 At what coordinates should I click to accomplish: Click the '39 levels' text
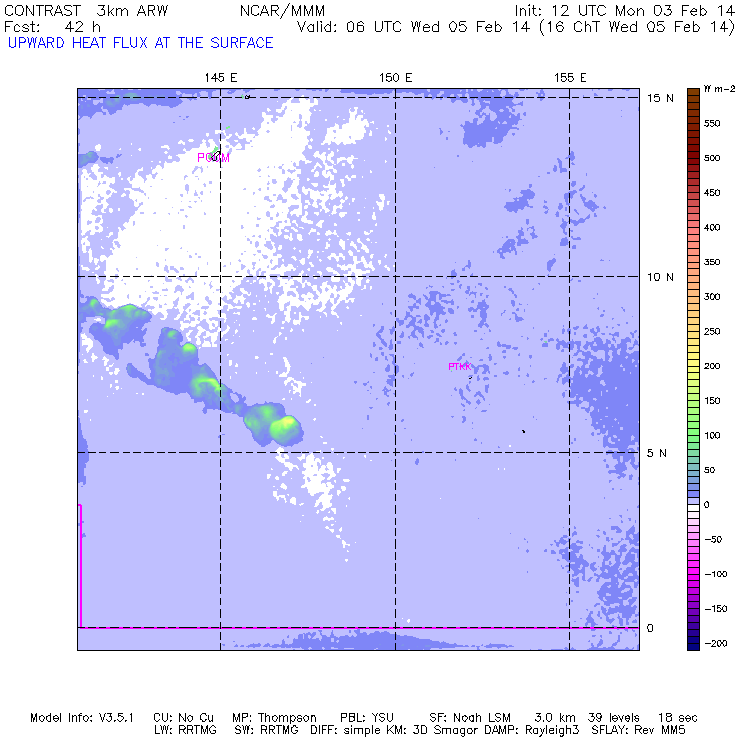coord(614,718)
